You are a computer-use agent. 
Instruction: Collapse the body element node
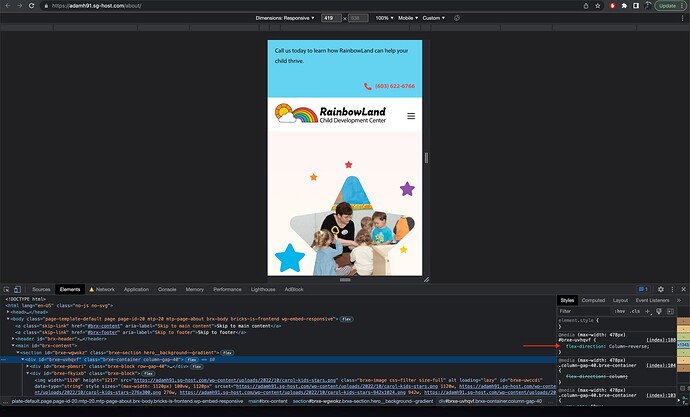tap(8, 319)
